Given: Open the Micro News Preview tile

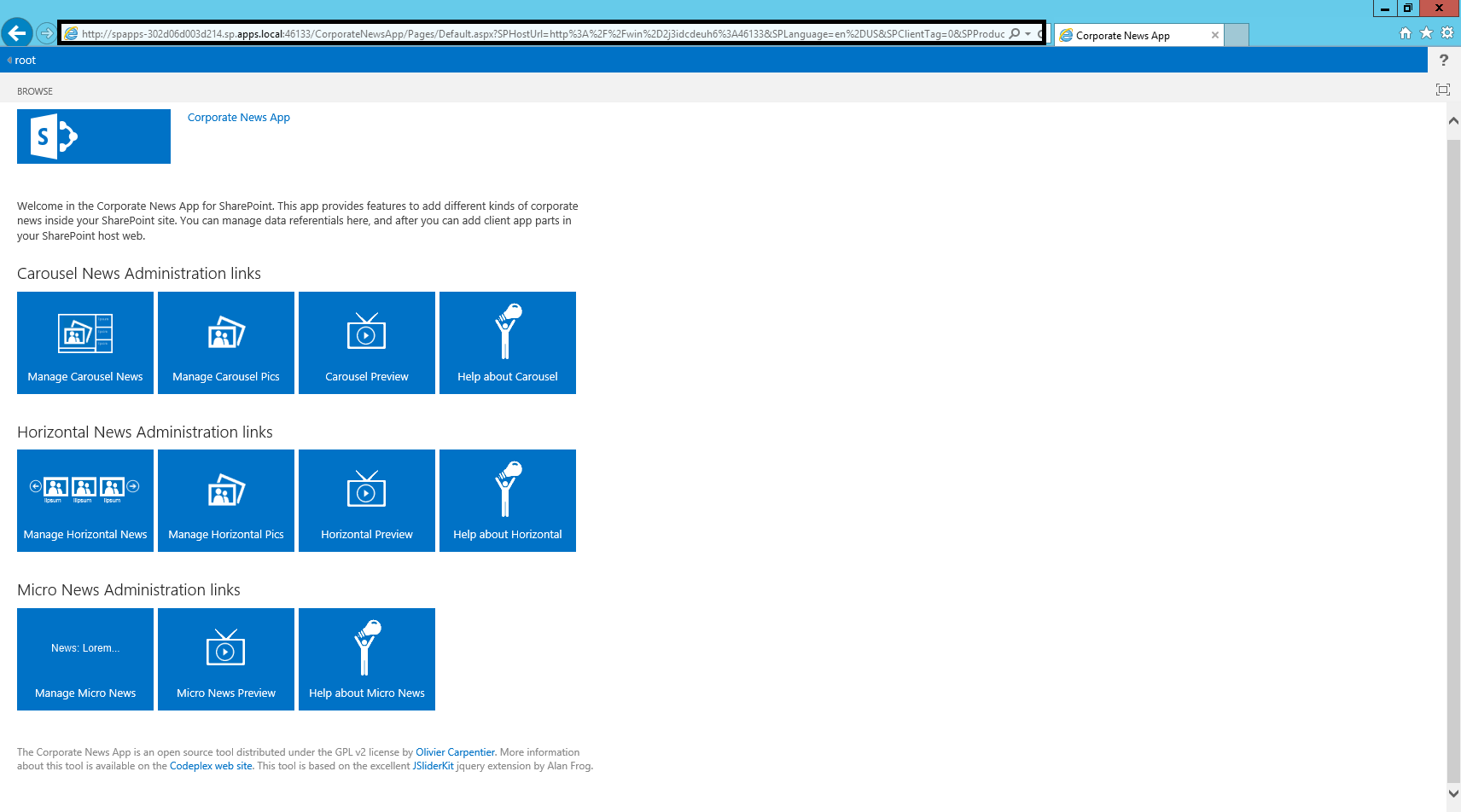Looking at the screenshot, I should [226, 659].
